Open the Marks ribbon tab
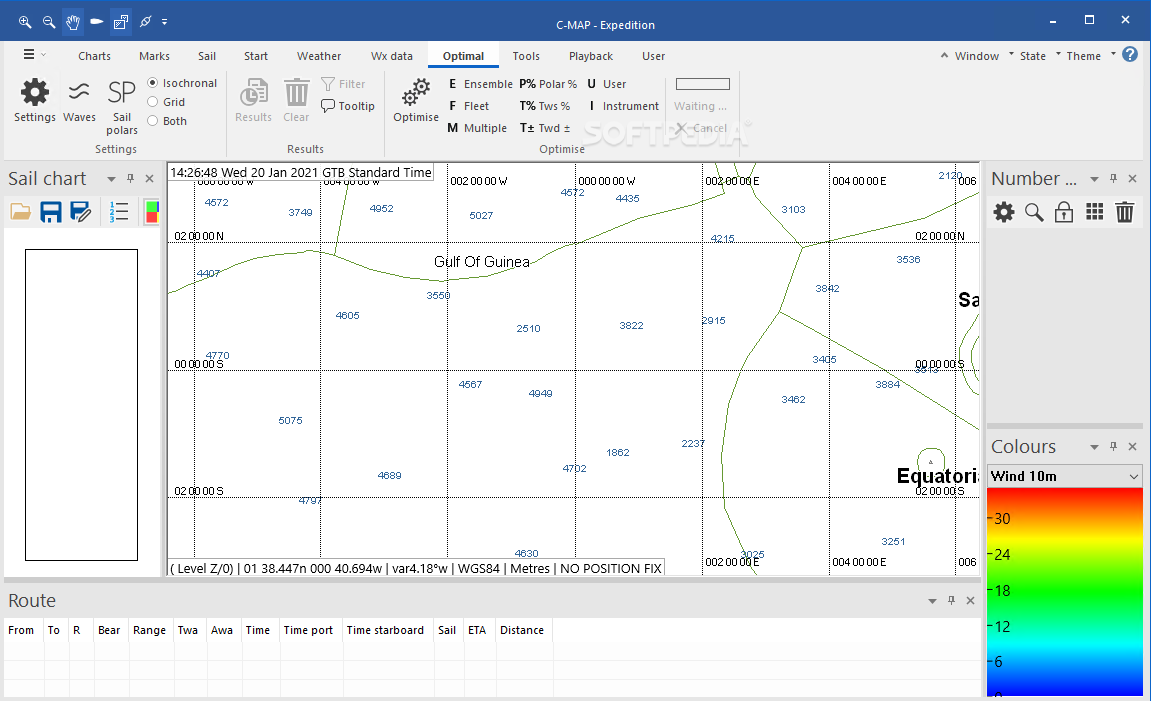Image resolution: width=1151 pixels, height=701 pixels. (154, 56)
